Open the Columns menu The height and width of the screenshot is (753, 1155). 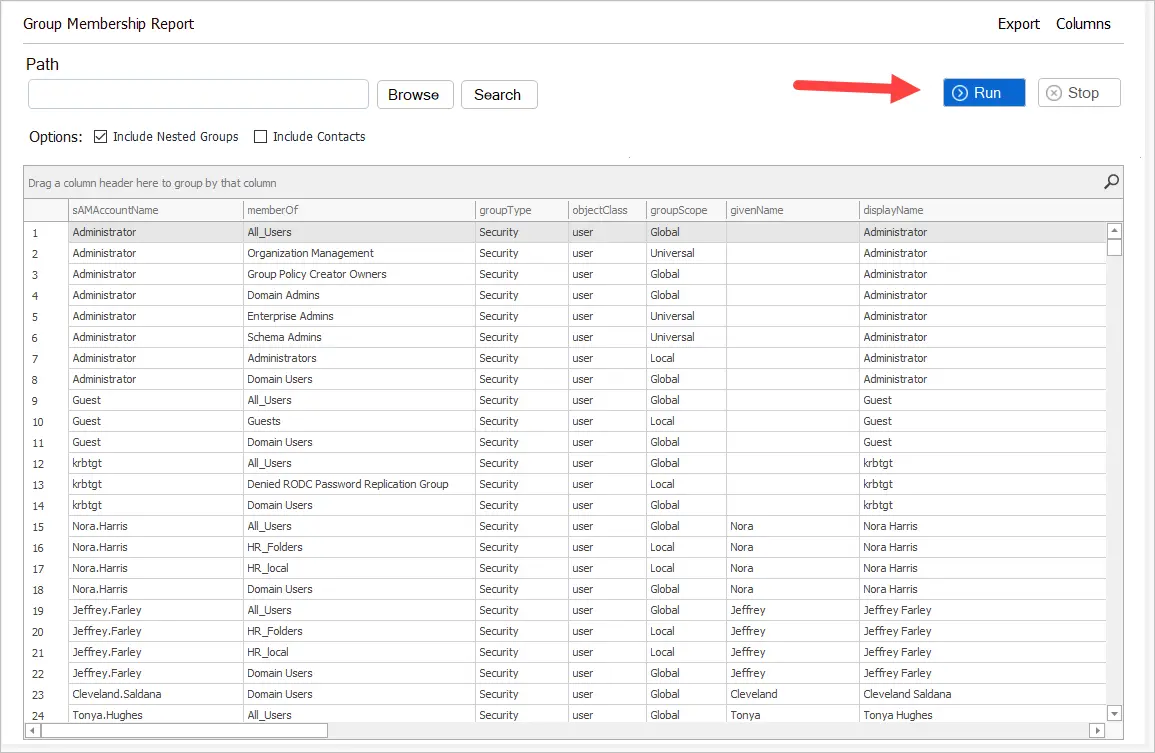[1083, 24]
